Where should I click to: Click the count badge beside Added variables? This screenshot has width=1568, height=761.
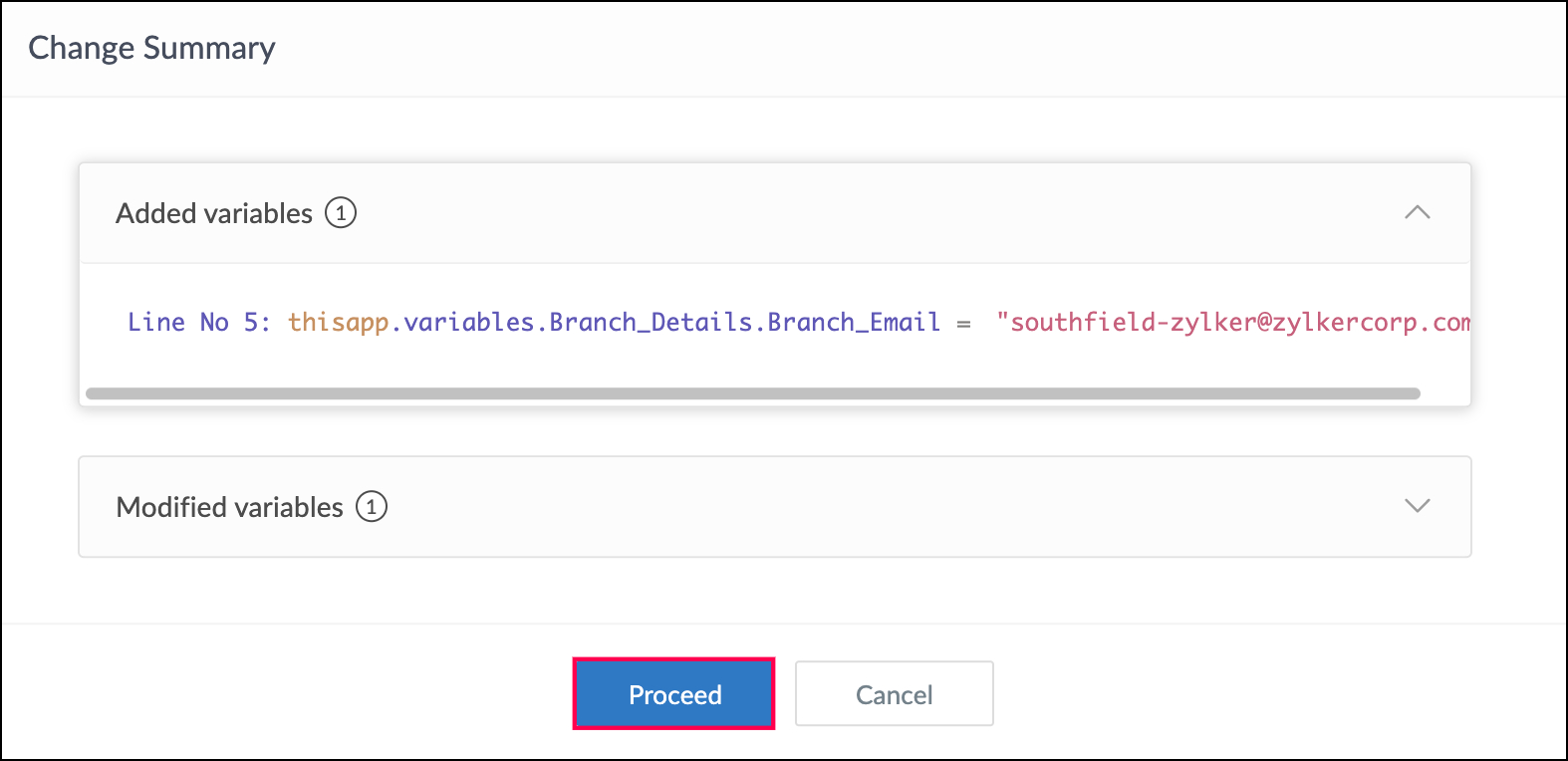click(x=341, y=213)
